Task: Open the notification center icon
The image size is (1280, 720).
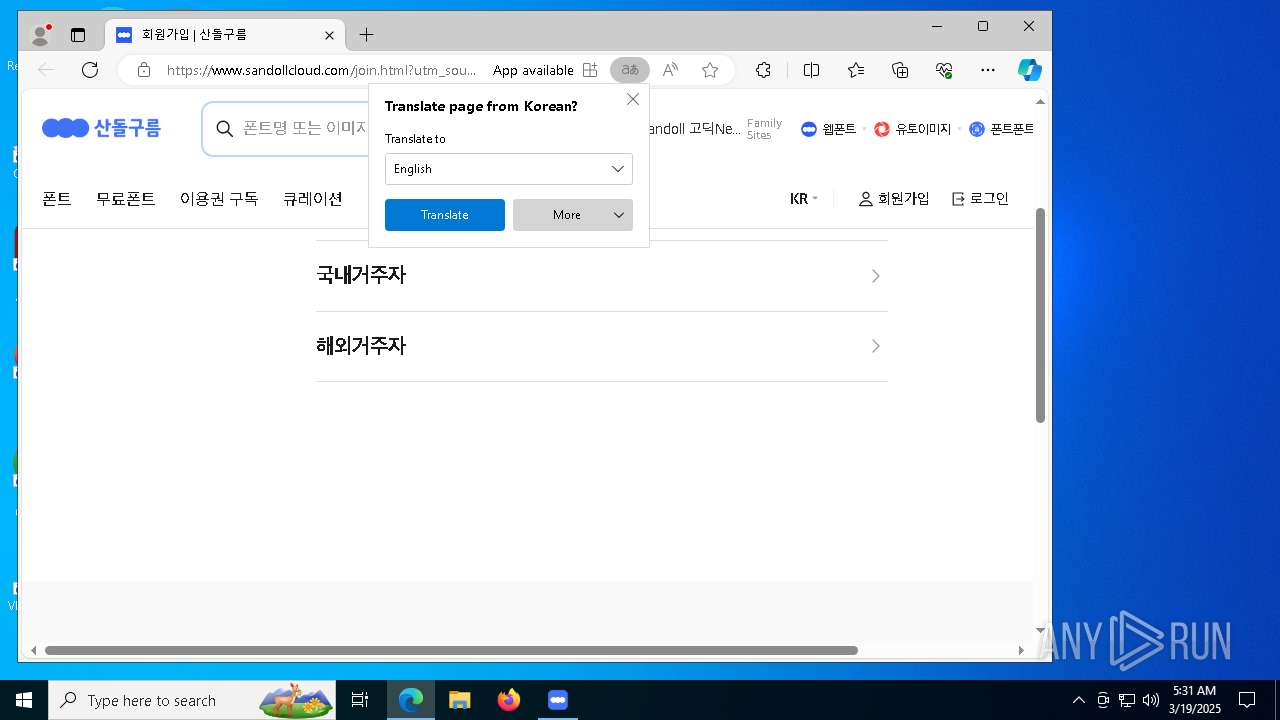Action: [x=1247, y=700]
